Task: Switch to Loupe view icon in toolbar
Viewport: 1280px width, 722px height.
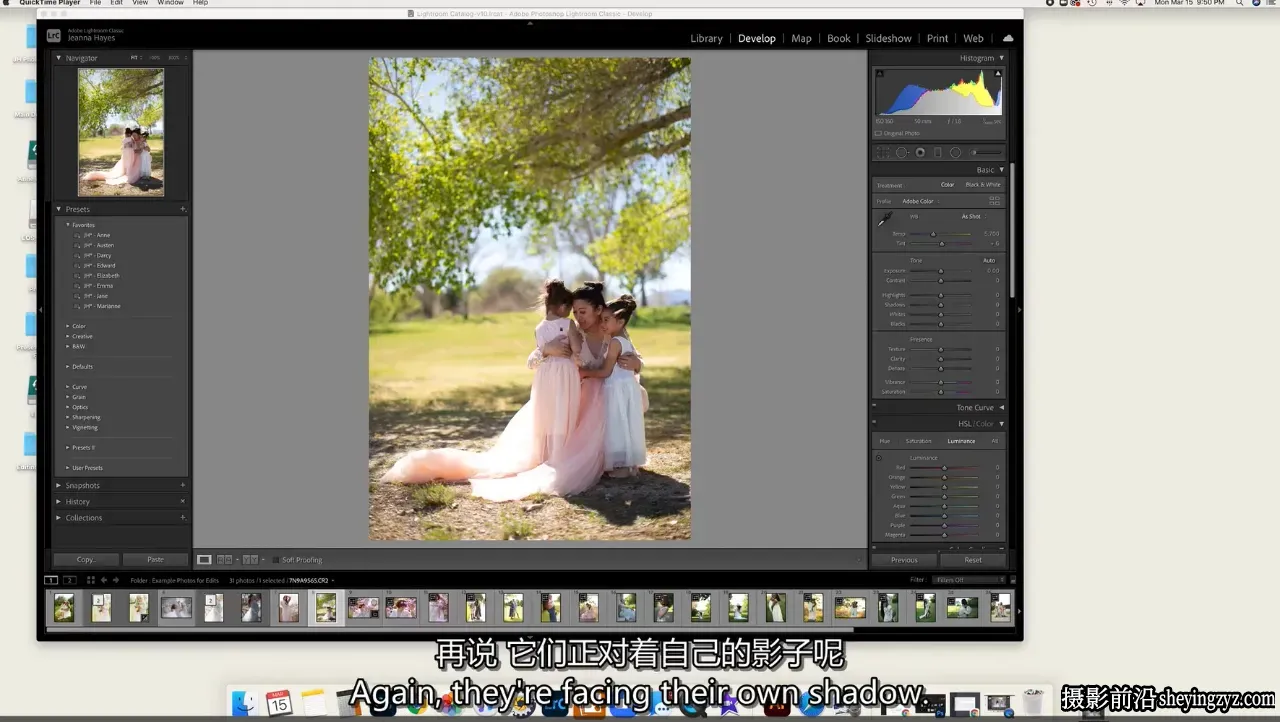Action: 204,560
